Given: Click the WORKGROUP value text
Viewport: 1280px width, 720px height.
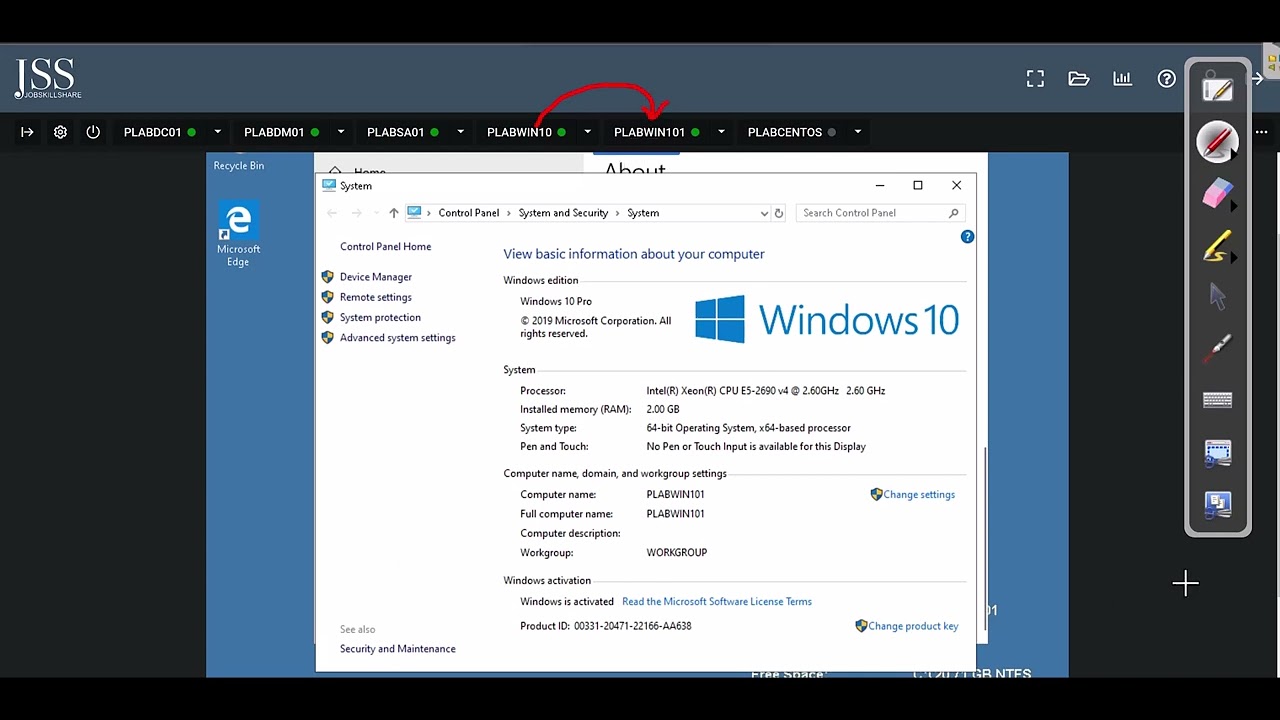Looking at the screenshot, I should tap(677, 552).
